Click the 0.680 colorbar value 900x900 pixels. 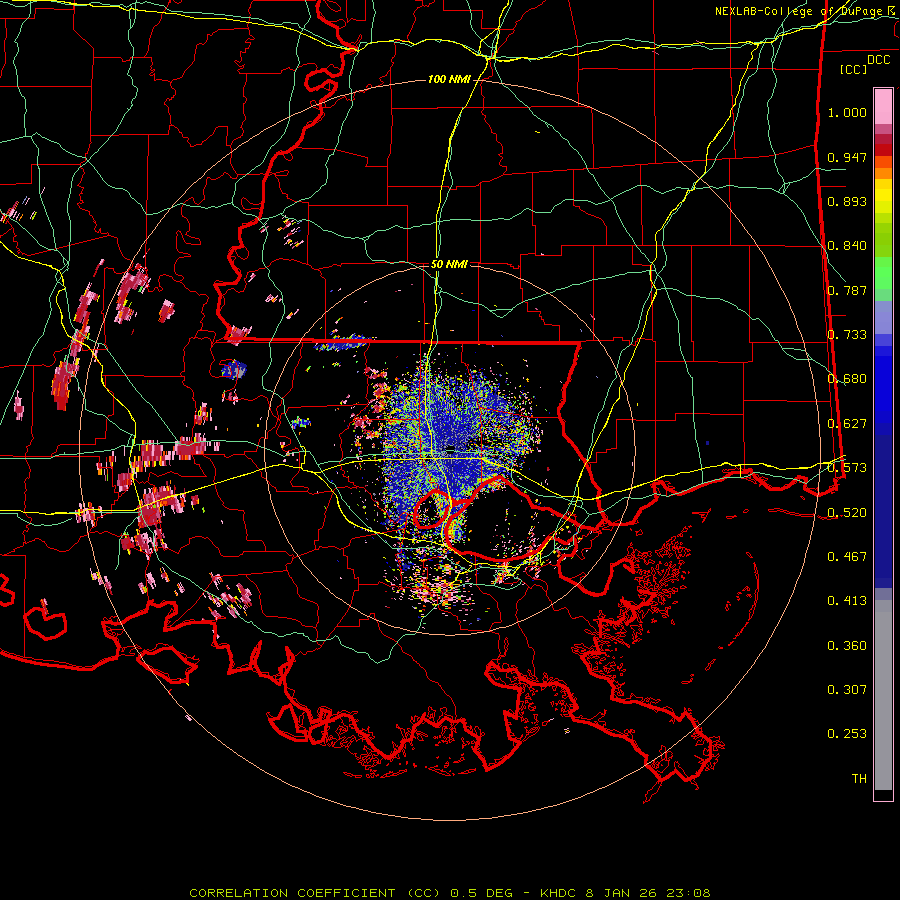pos(847,379)
